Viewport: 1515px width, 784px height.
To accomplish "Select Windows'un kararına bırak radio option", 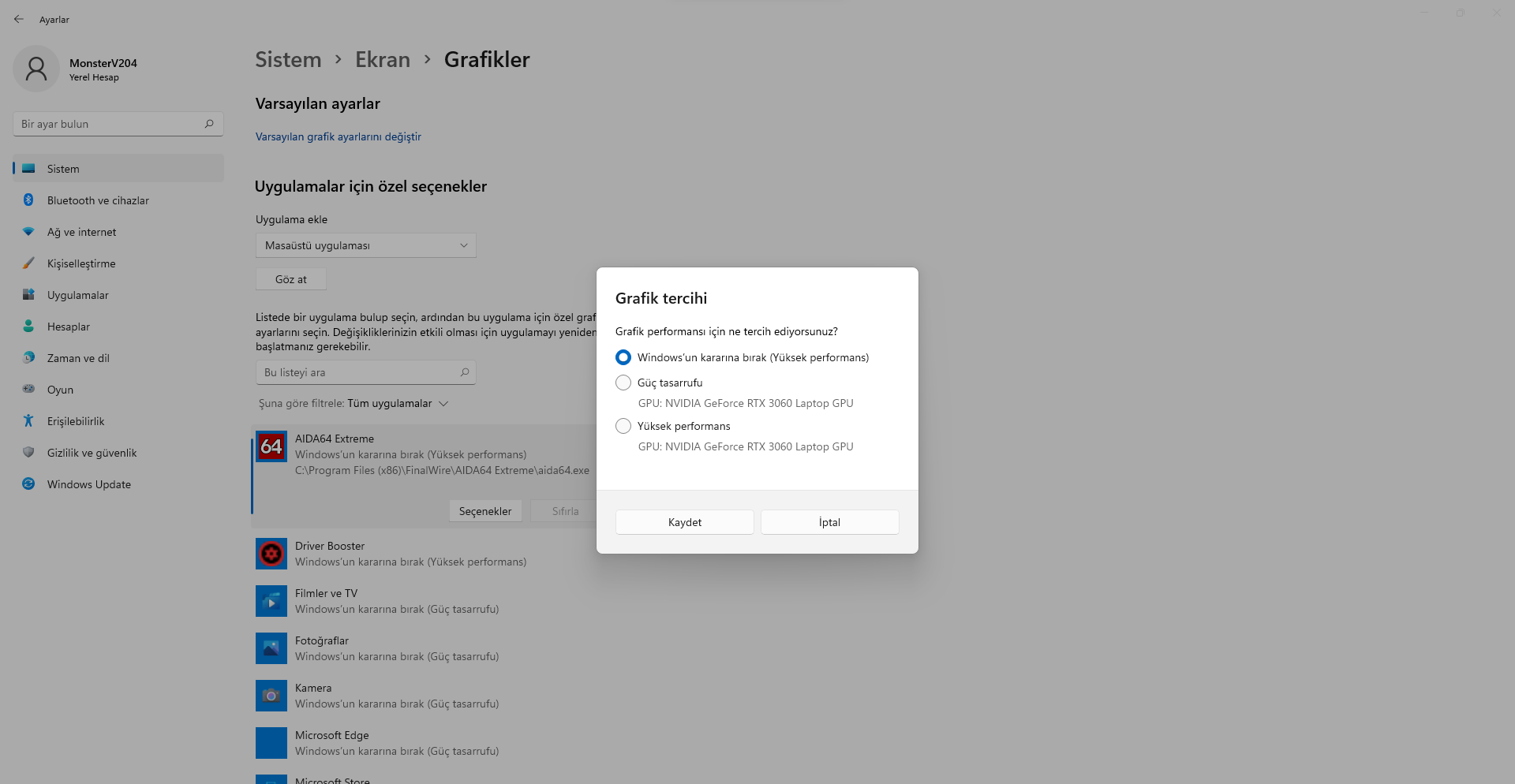I will tap(623, 357).
